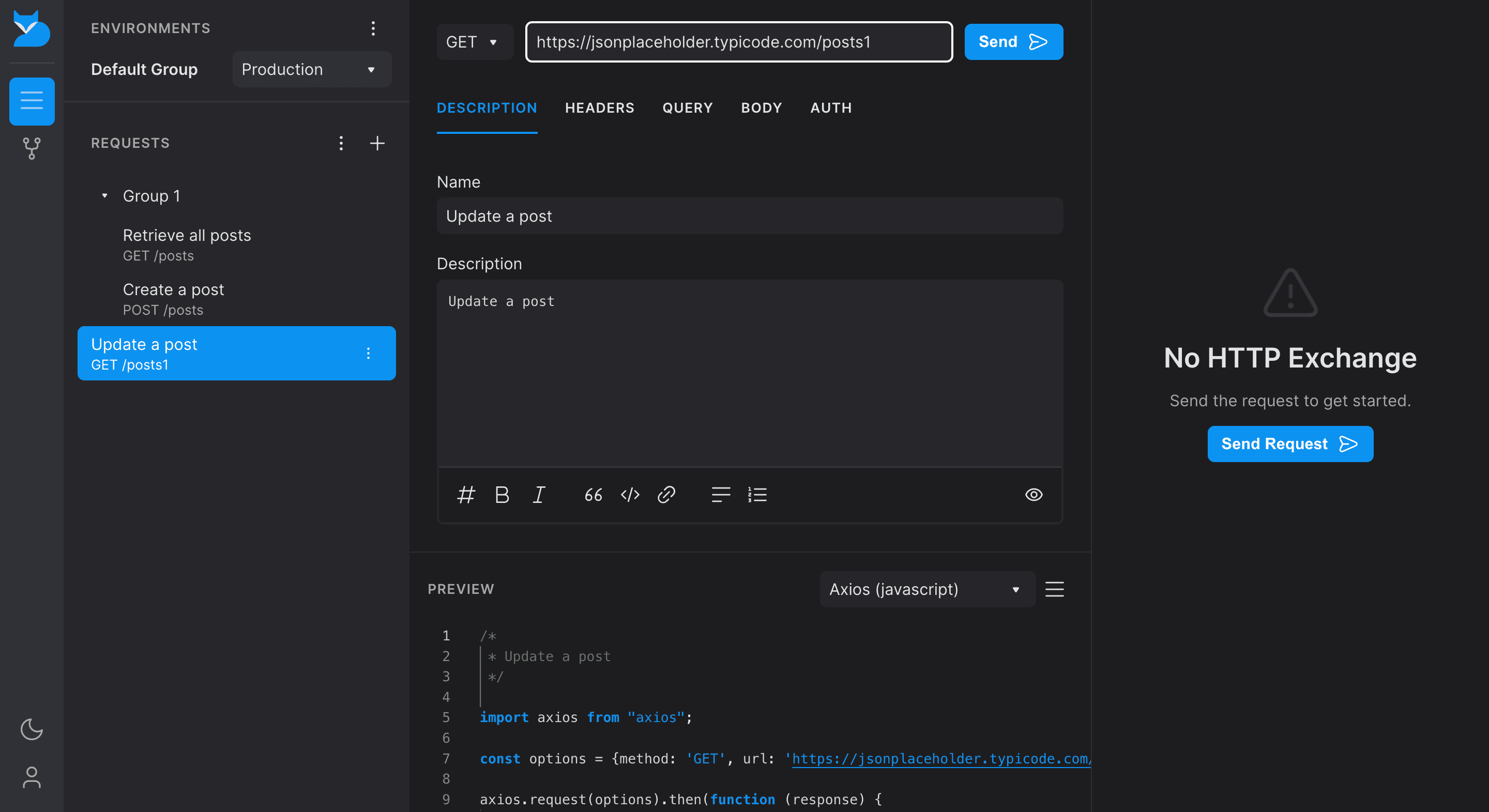
Task: Click the Send button
Action: pyautogui.click(x=1013, y=42)
